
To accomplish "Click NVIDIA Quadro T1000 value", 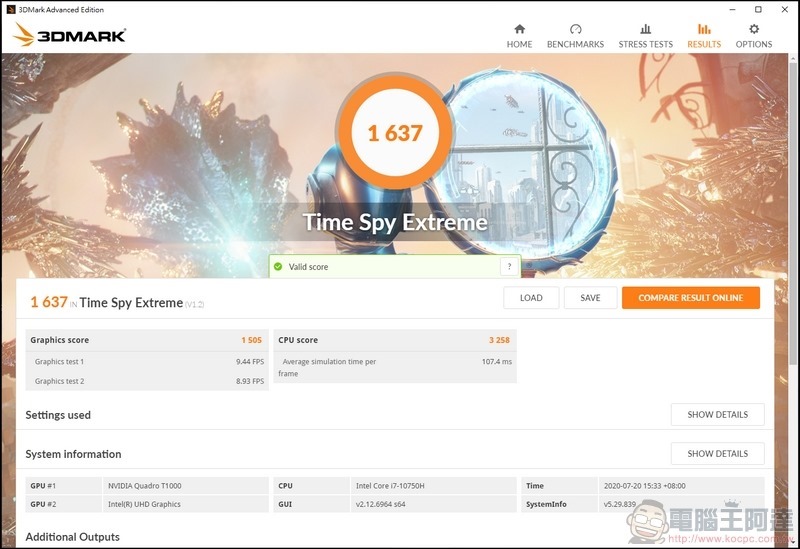I will tap(144, 486).
